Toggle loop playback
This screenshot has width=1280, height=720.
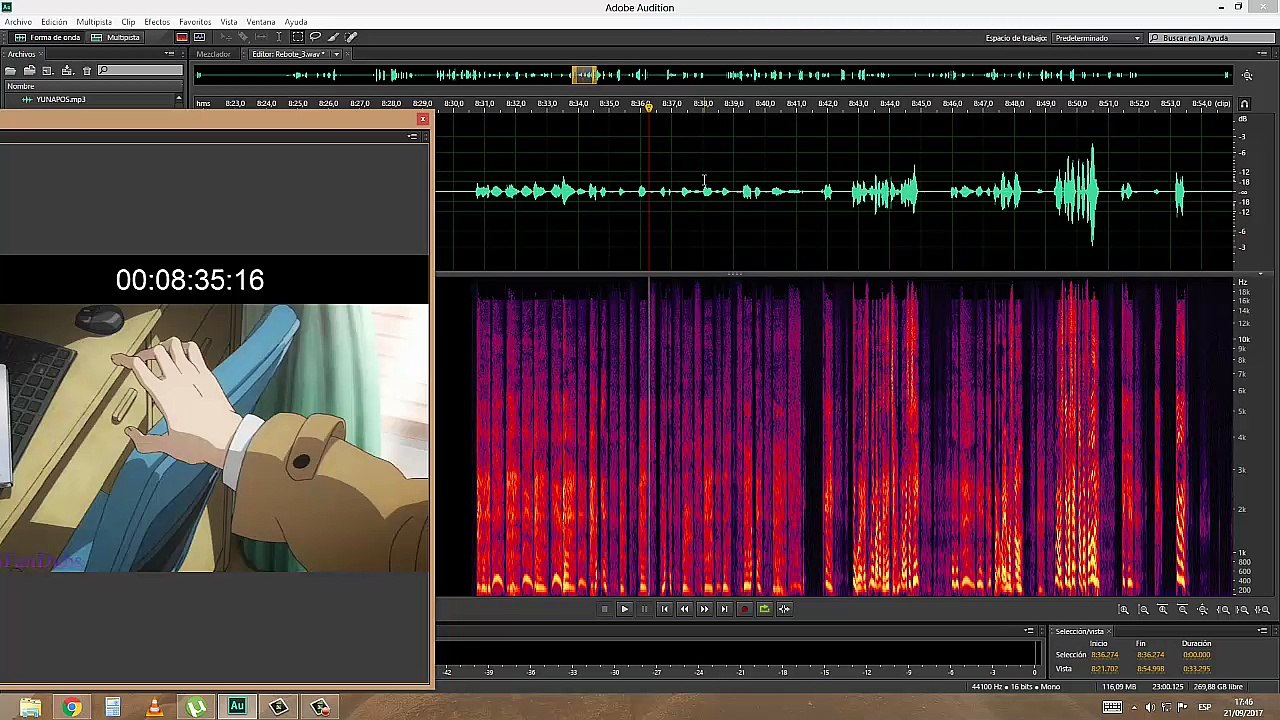point(764,609)
